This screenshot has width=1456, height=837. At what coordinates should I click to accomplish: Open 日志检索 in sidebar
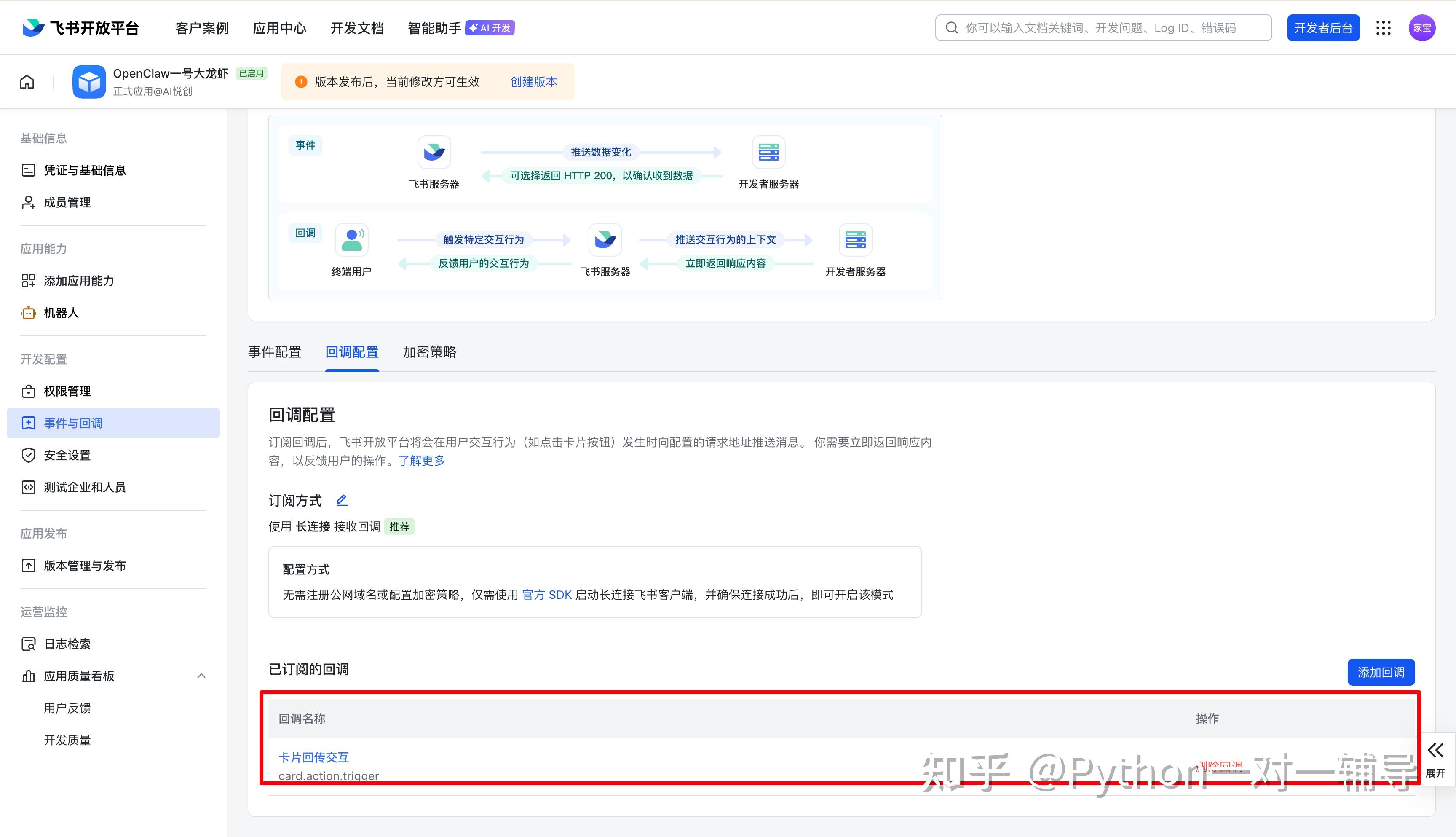click(x=67, y=644)
